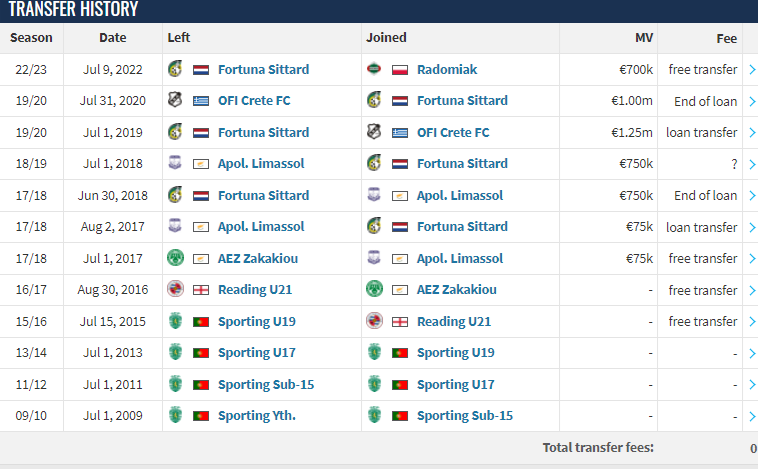Click Reading U21 crest in the Aug 30, 2016 row

point(175,289)
